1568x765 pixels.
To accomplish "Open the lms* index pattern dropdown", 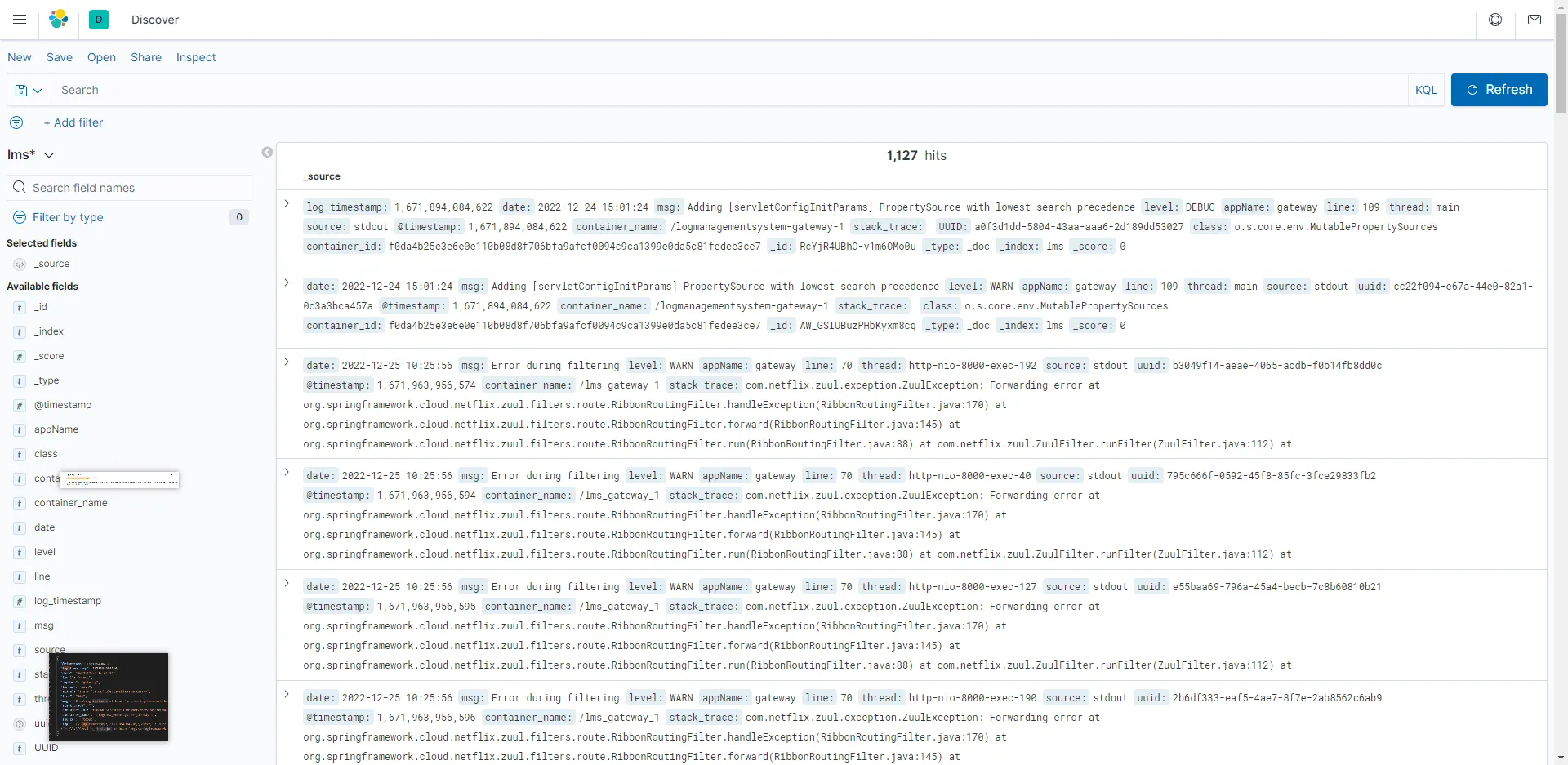I will point(31,155).
